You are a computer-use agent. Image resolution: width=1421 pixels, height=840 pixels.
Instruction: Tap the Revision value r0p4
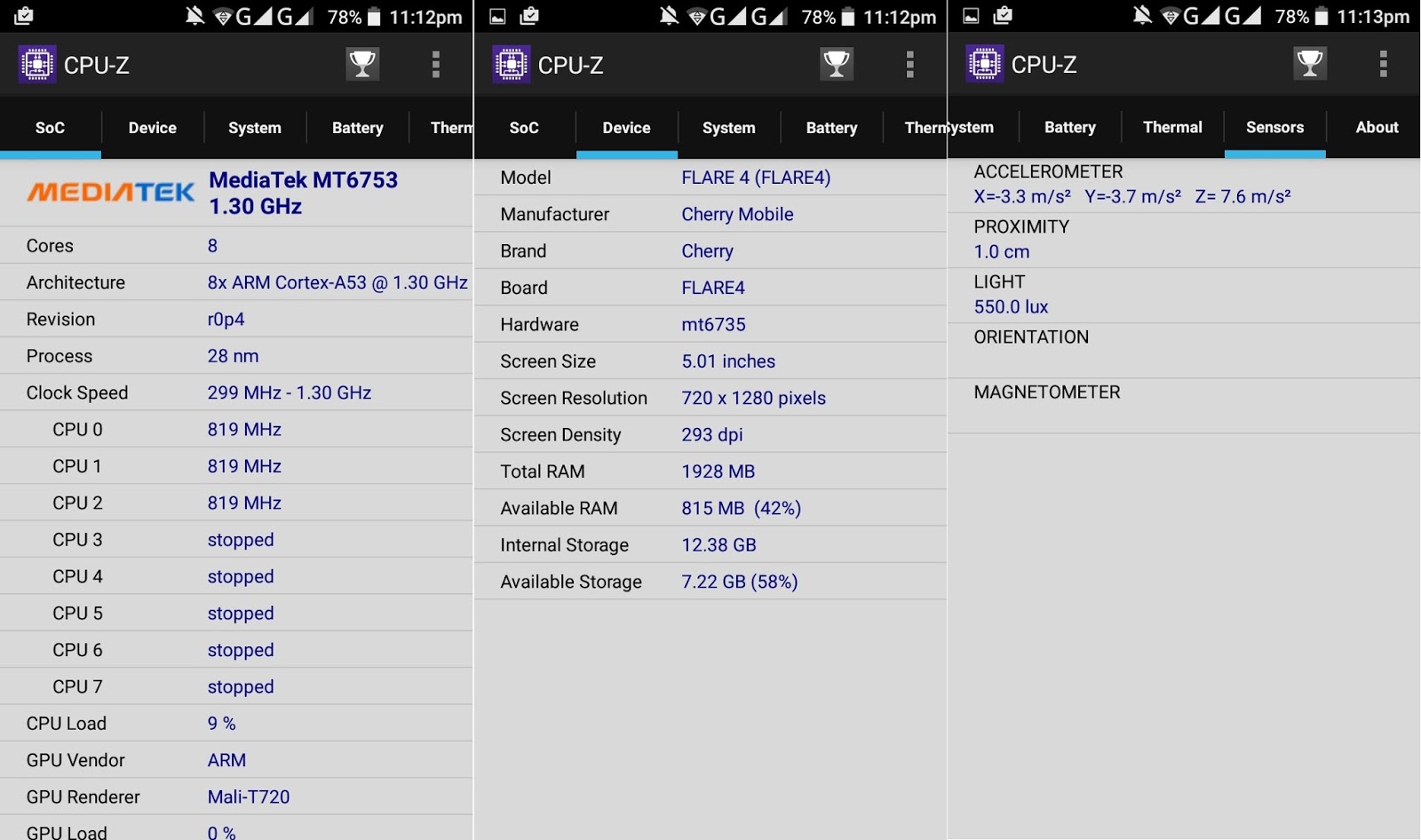pos(226,320)
